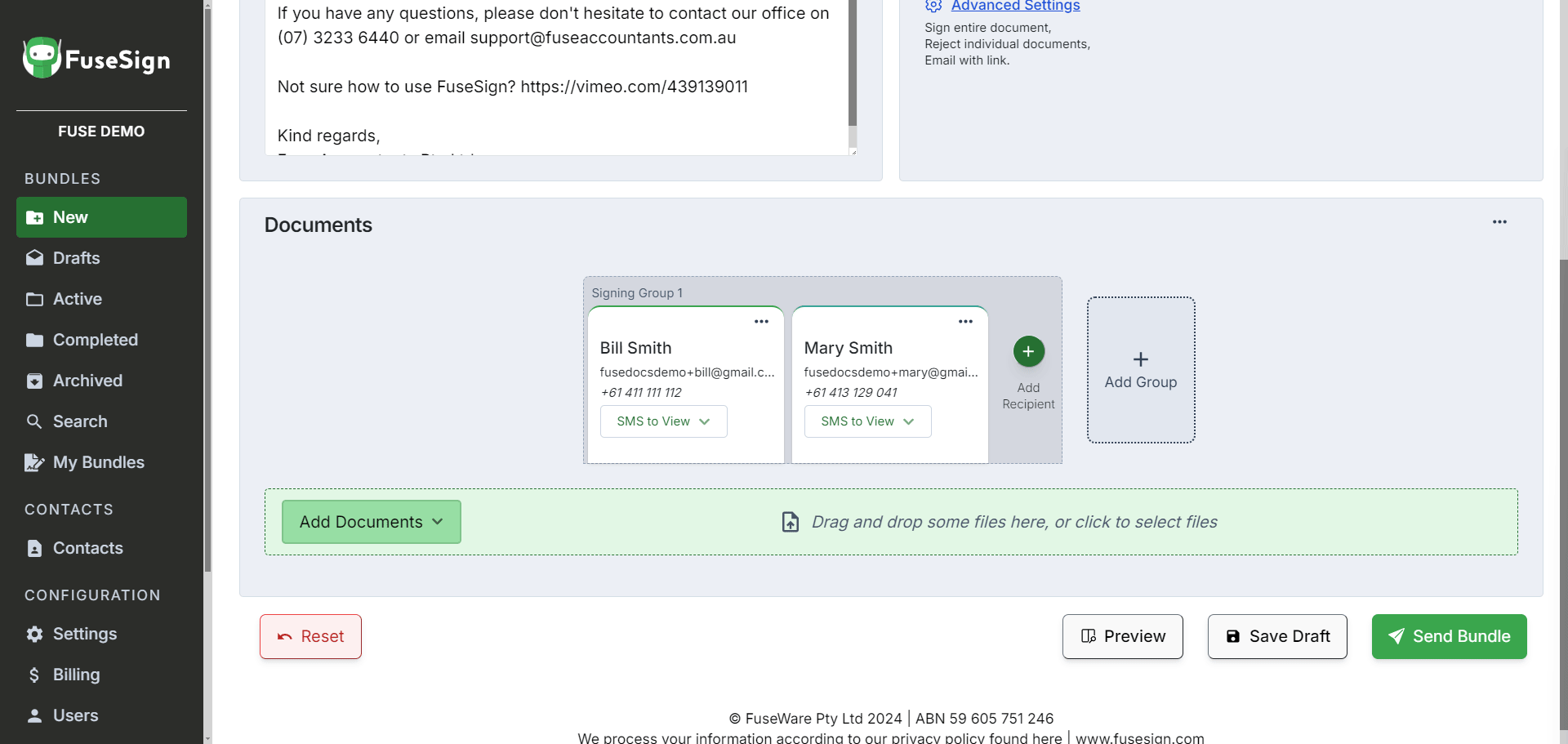Click the Advanced Settings gear icon
1568x744 pixels.
click(933, 6)
